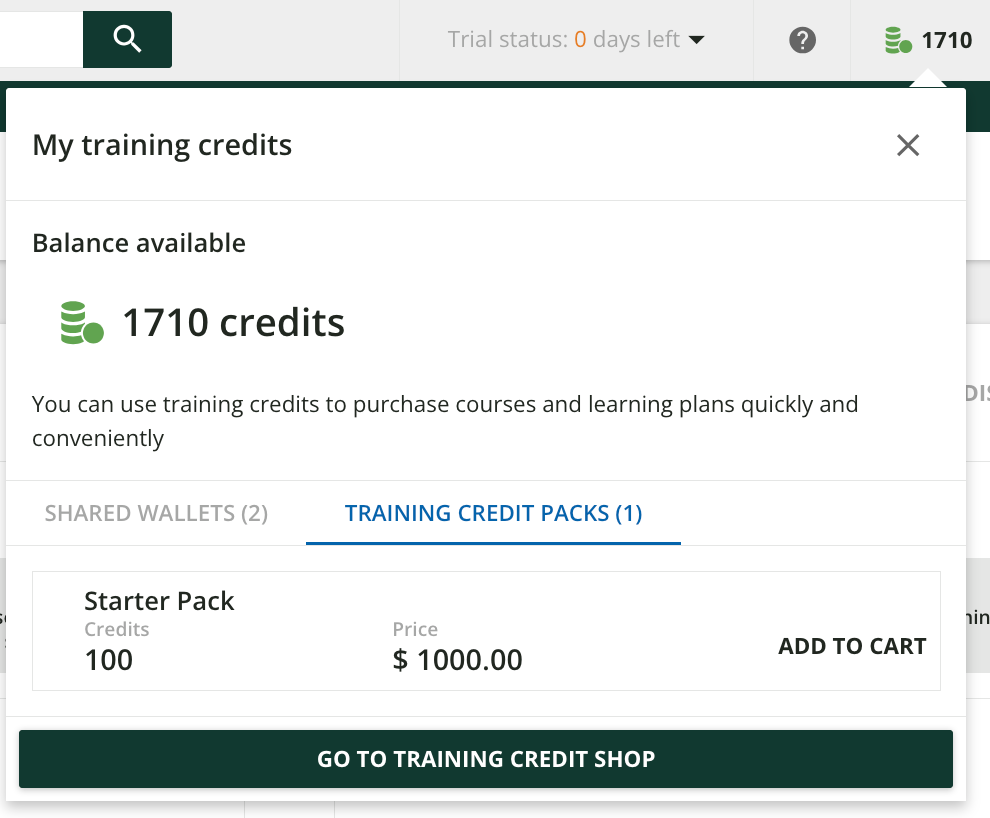This screenshot has width=990, height=818.
Task: Open help via question mark icon
Action: pos(802,40)
